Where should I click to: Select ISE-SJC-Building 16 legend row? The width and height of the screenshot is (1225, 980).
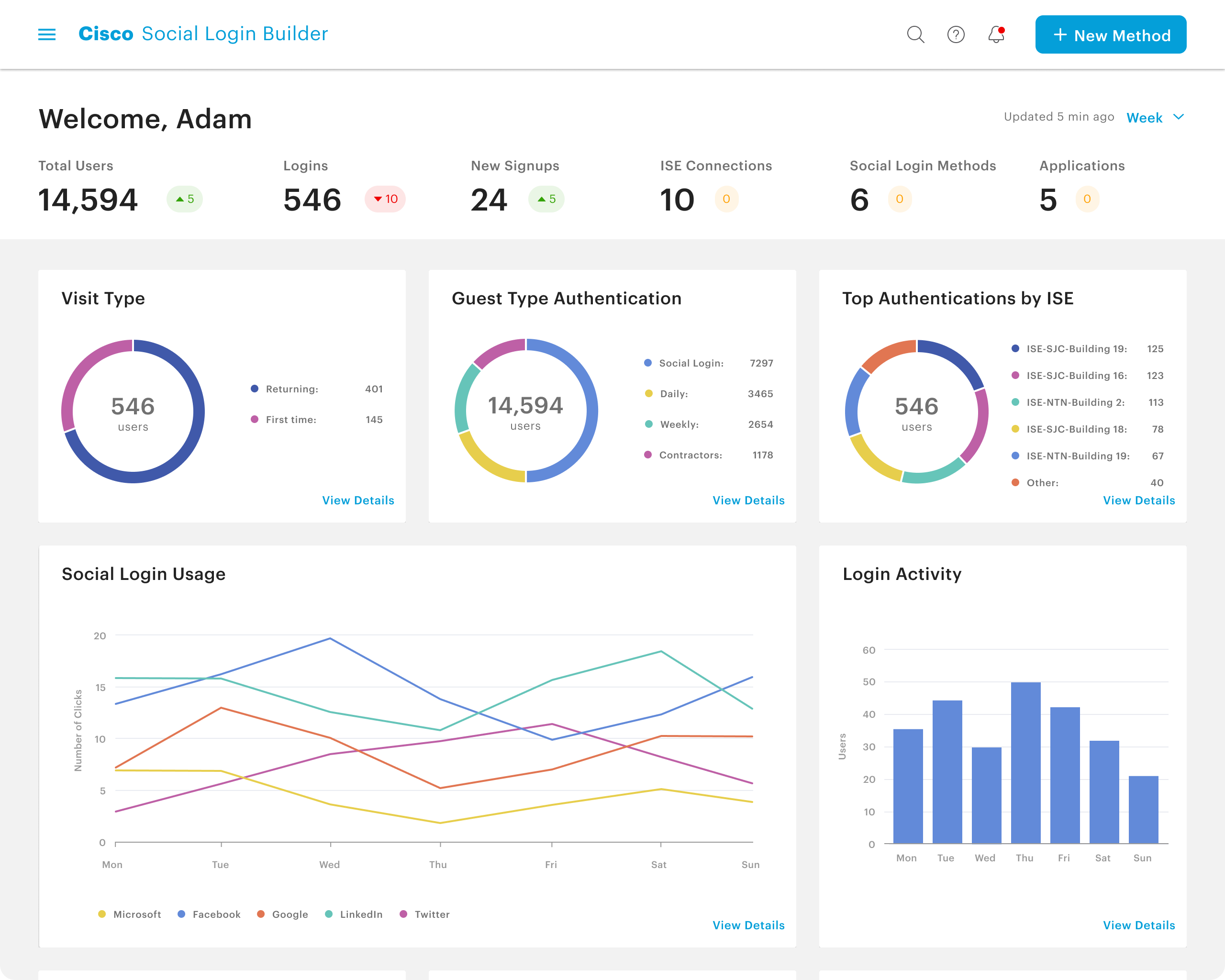(1088, 376)
